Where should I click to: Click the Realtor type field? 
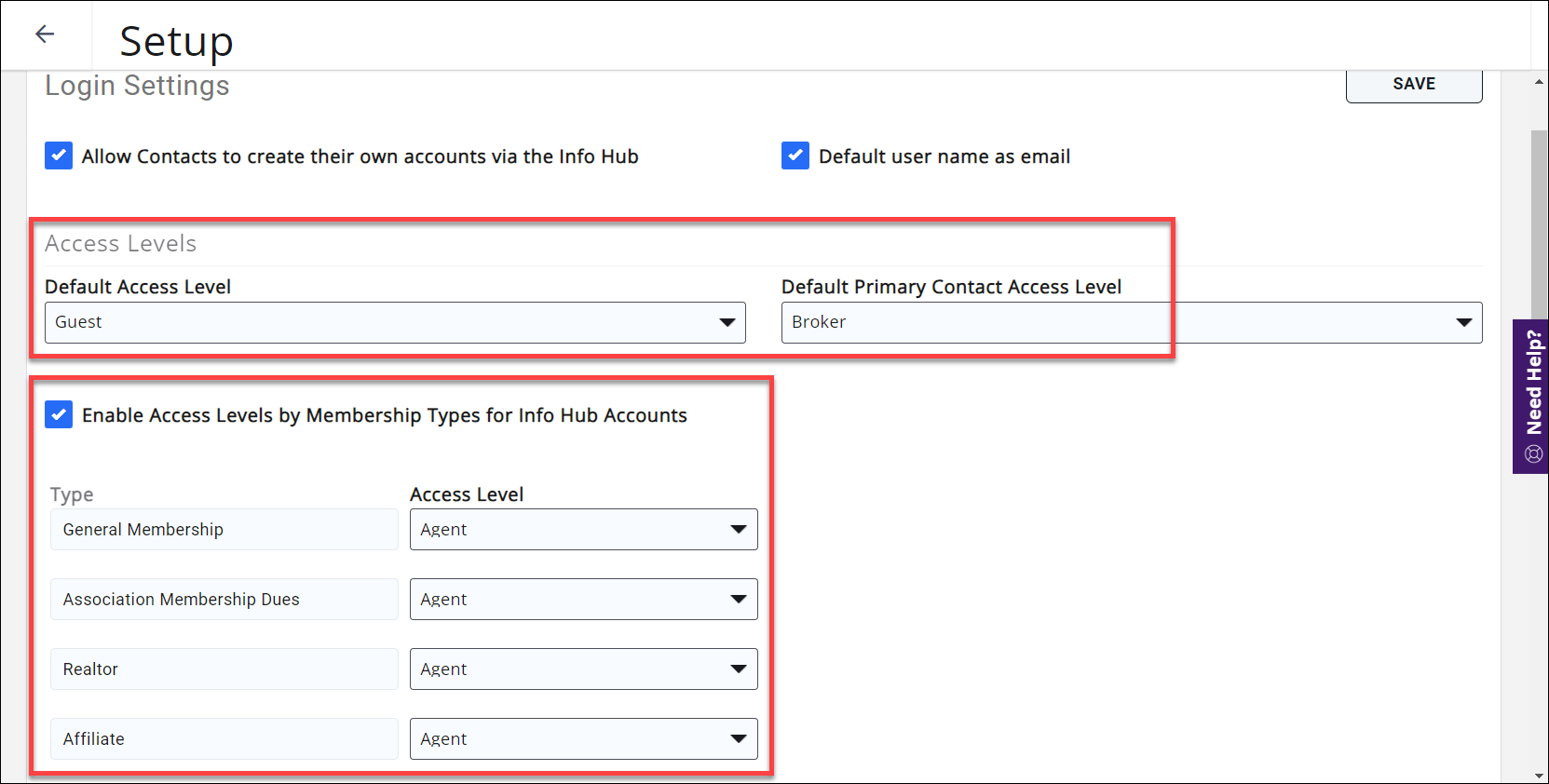tap(224, 669)
